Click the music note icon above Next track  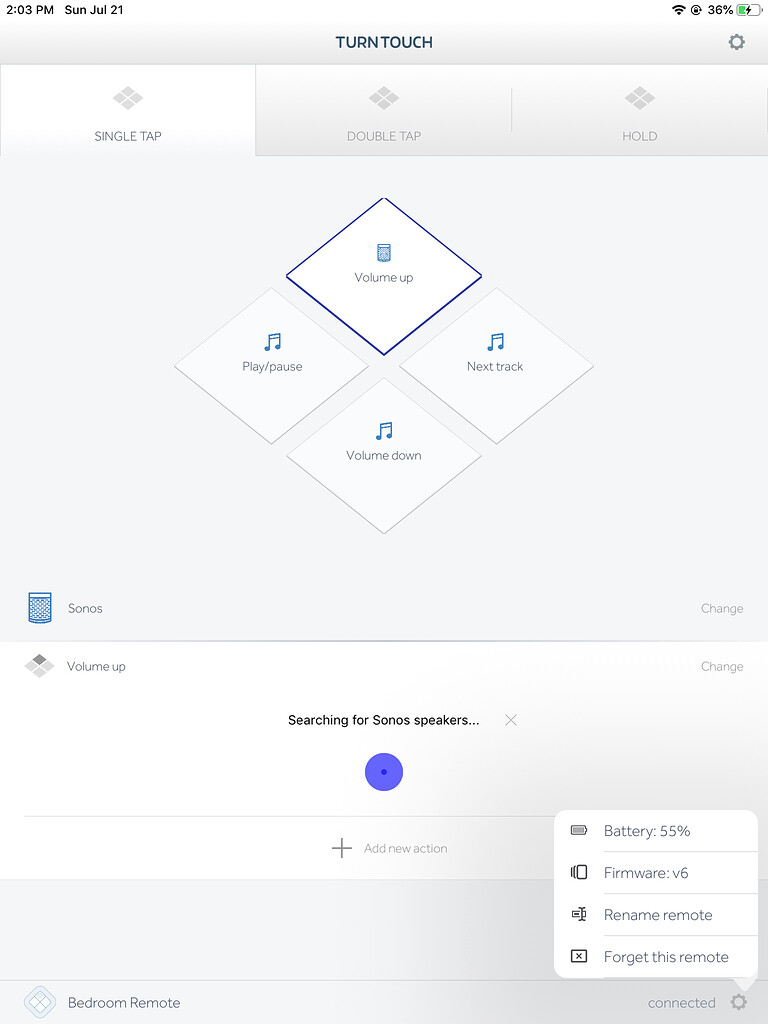pyautogui.click(x=496, y=342)
